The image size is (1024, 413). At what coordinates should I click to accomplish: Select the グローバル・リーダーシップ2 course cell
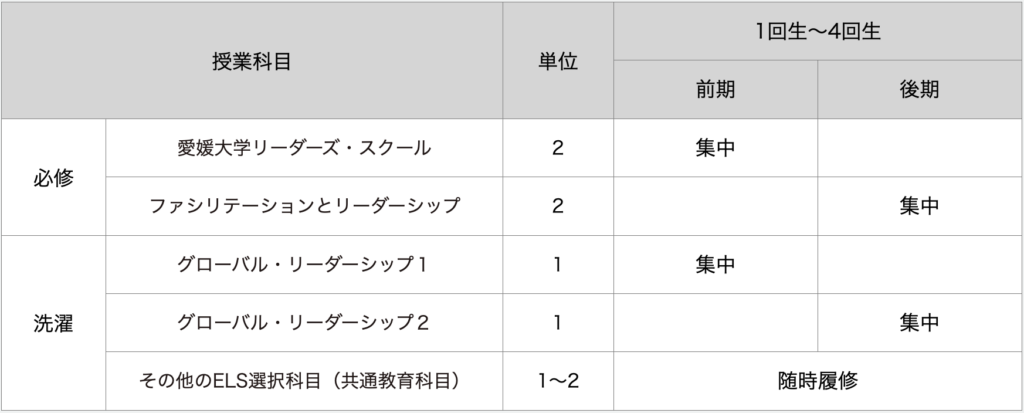(x=303, y=322)
